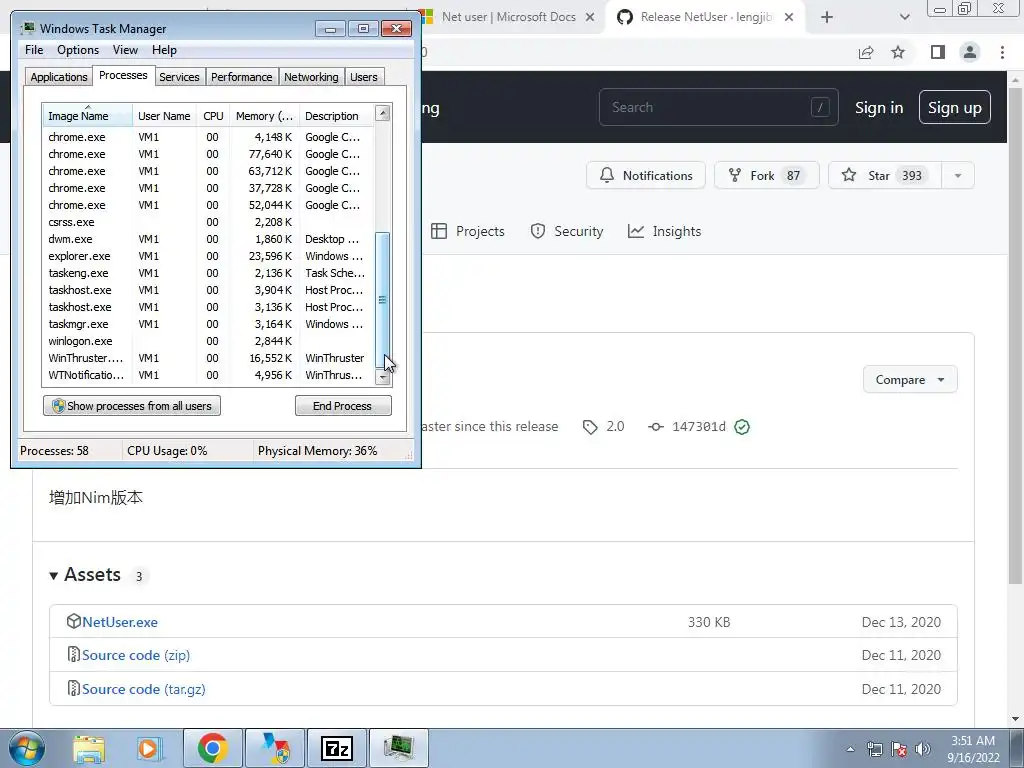Viewport: 1024px width, 768px height.
Task: Select the Task Manager taskbar icon
Action: [x=399, y=748]
